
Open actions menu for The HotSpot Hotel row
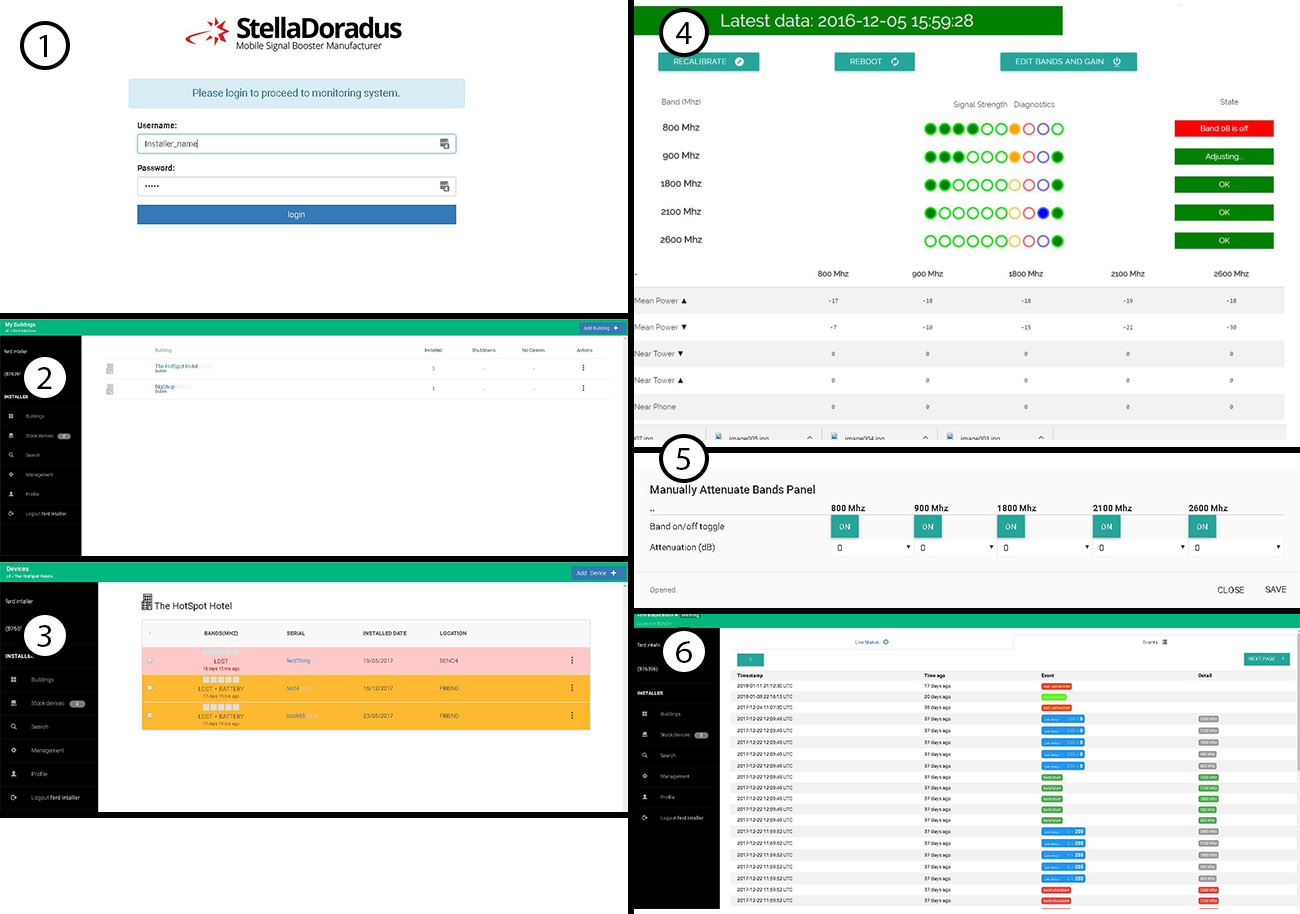pos(583,369)
